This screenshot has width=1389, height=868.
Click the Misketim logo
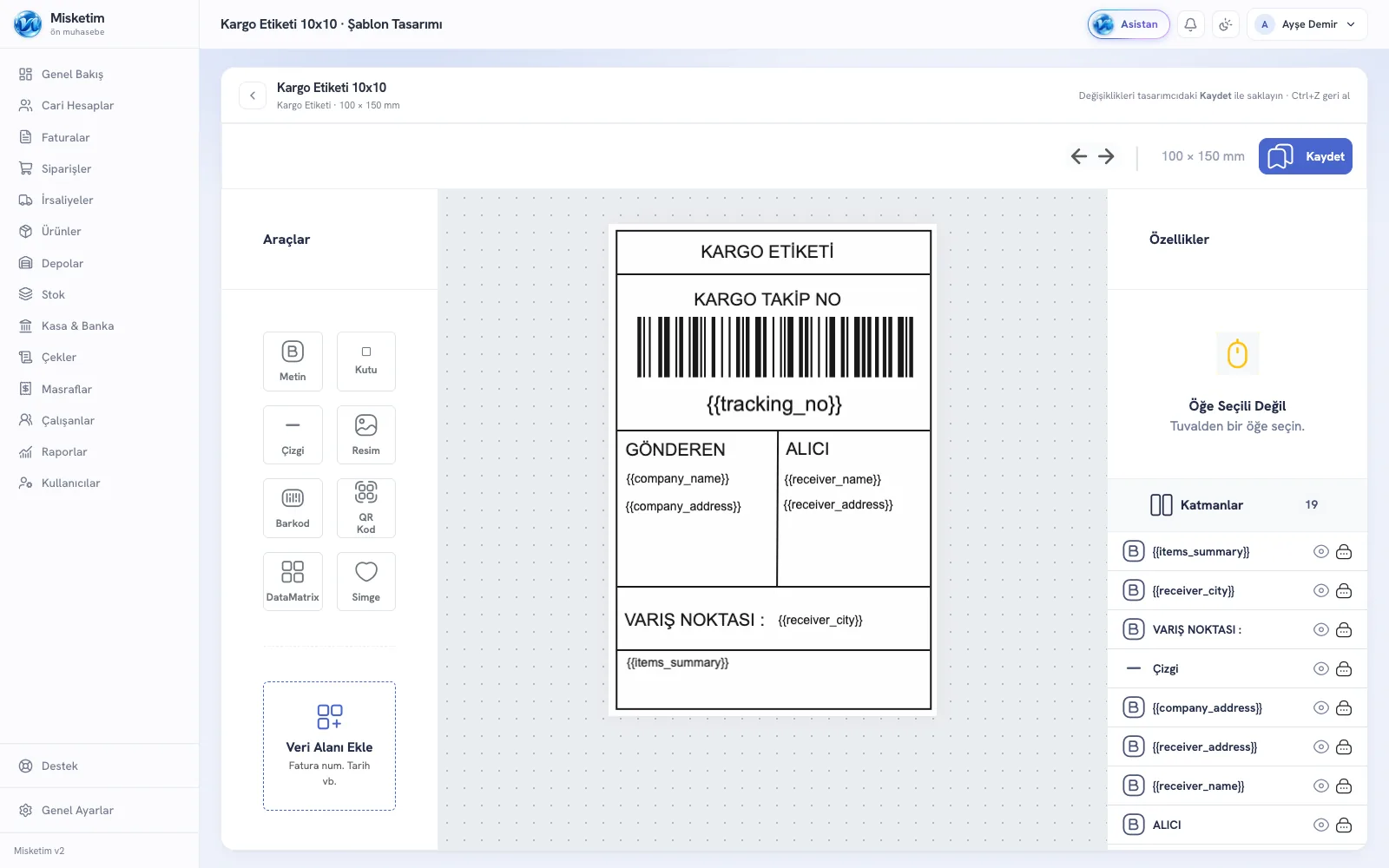[x=28, y=24]
